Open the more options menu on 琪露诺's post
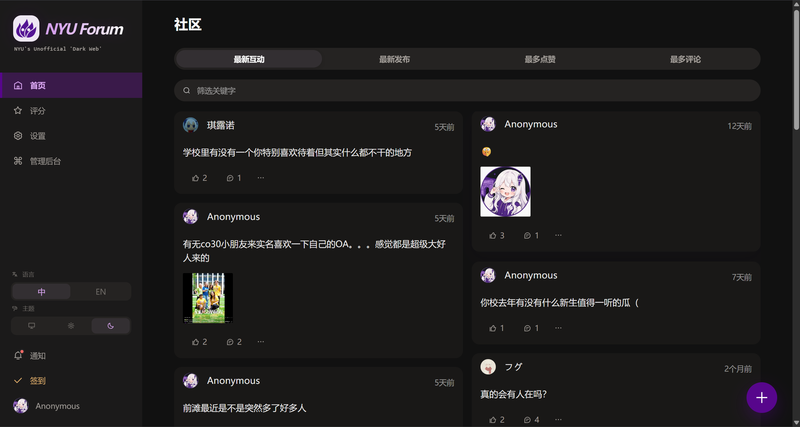Image resolution: width=800 pixels, height=427 pixels. click(261, 178)
